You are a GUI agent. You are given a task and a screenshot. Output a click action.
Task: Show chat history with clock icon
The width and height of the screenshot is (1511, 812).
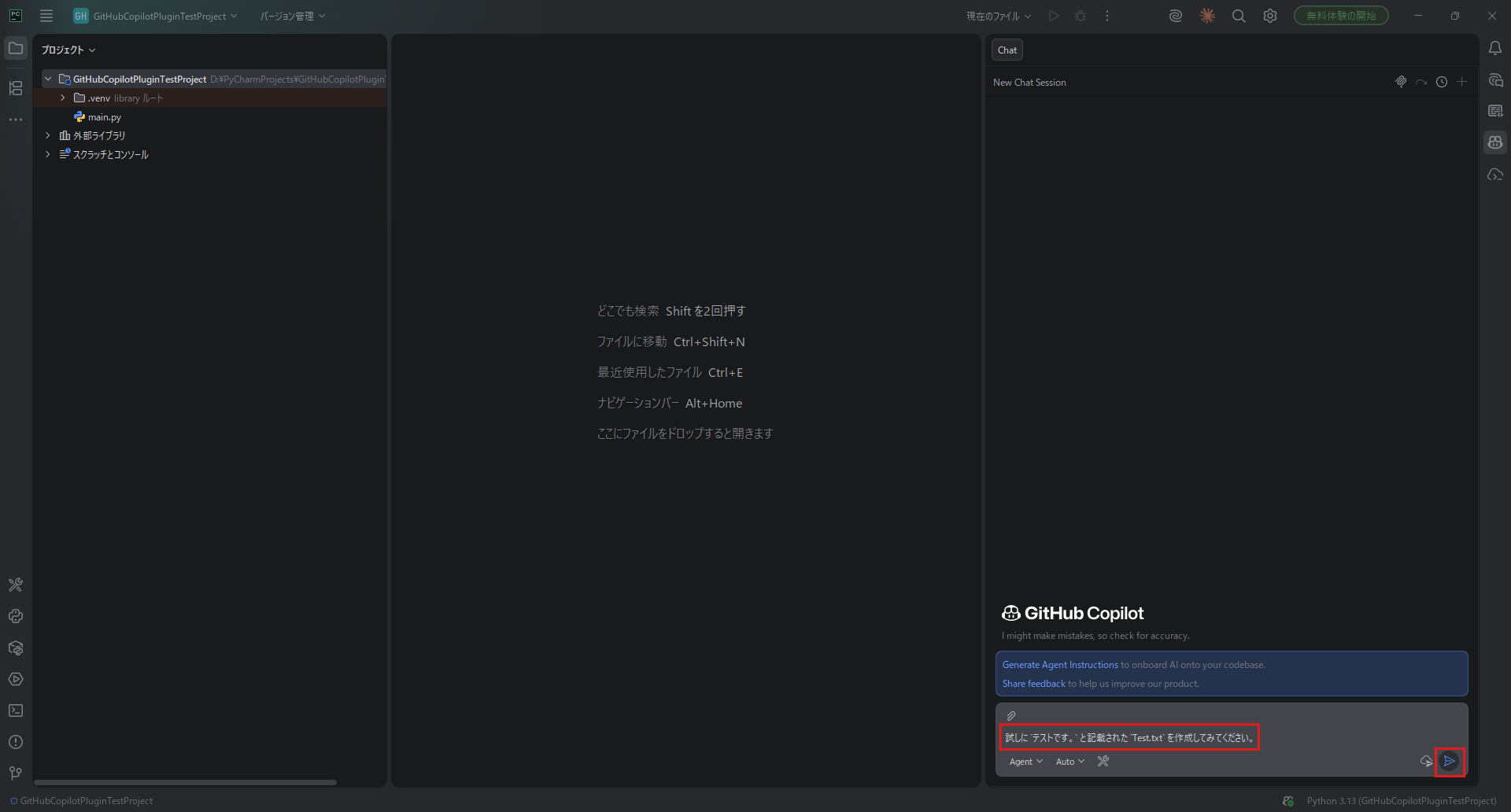(1441, 82)
